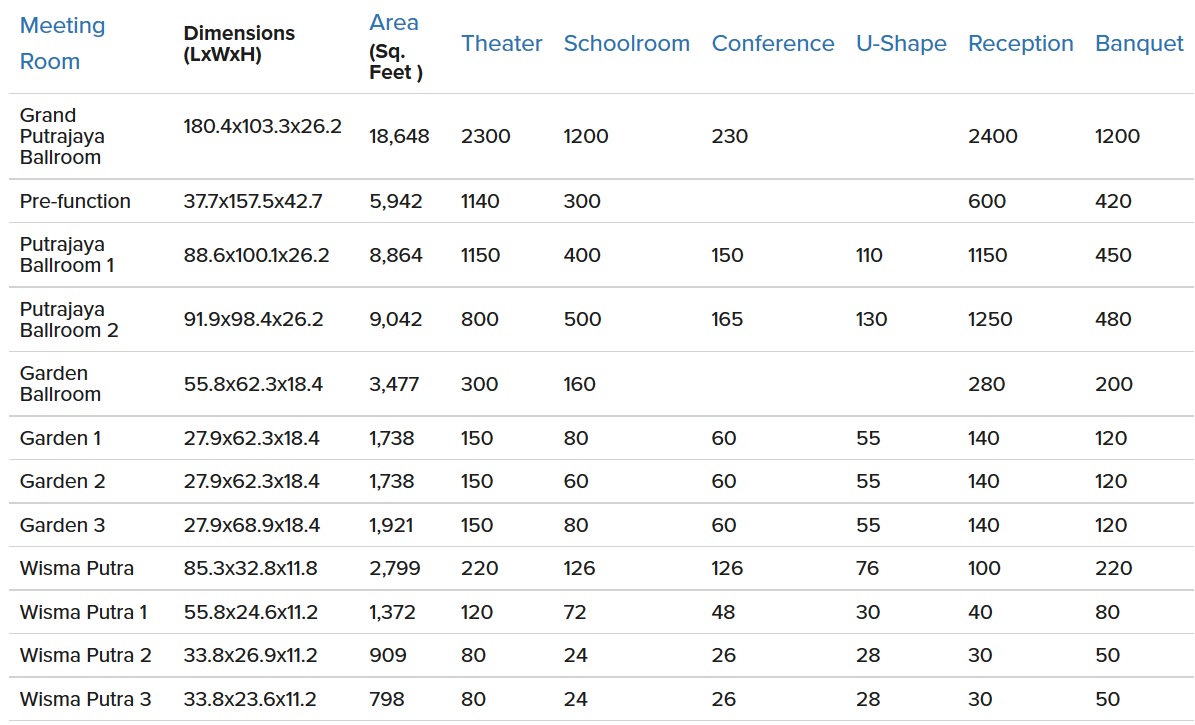
Task: Click the Dimensions (LxWxH) header
Action: (x=239, y=44)
